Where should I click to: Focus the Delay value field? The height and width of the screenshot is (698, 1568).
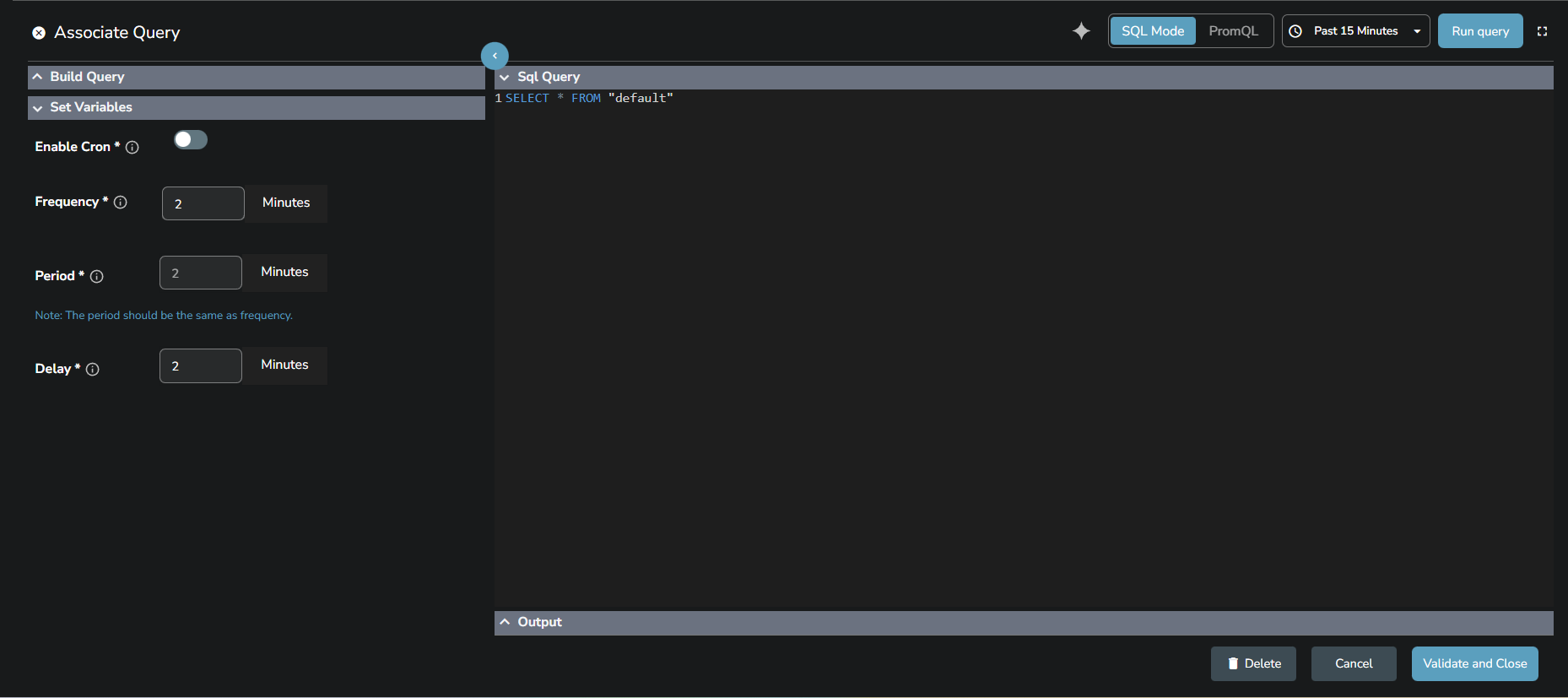click(x=201, y=365)
